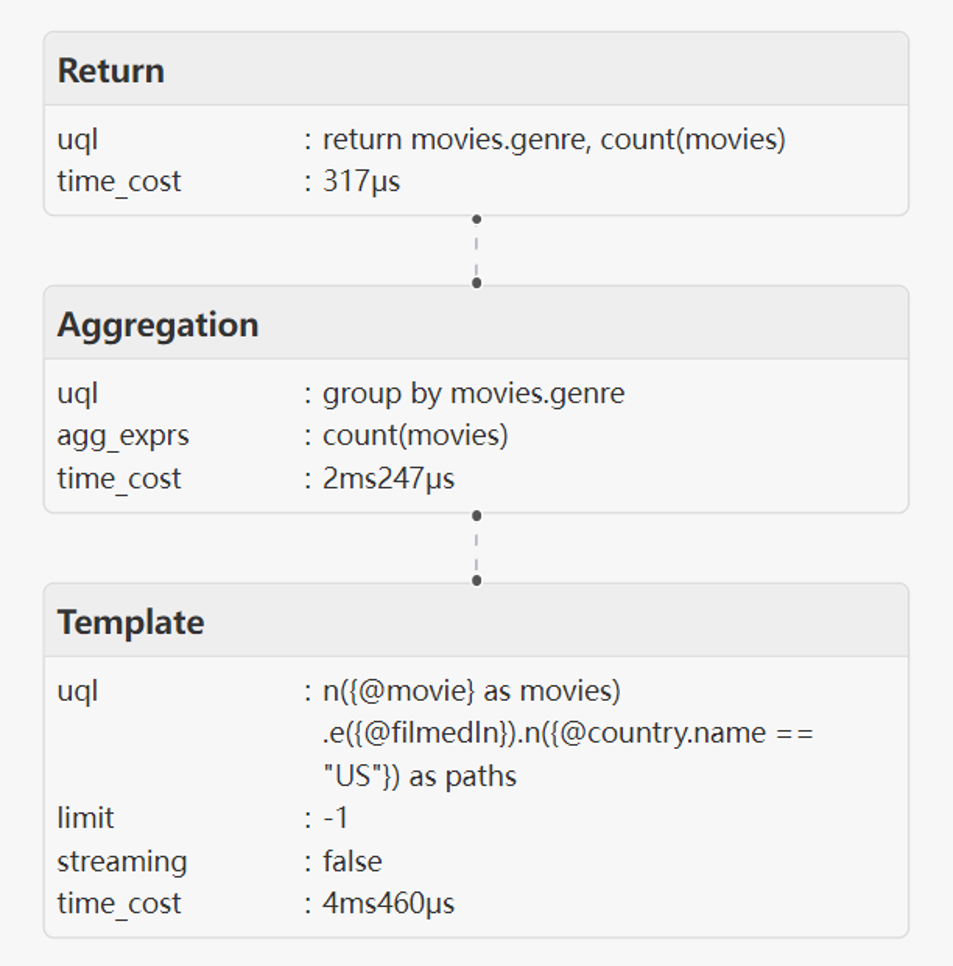Click the limit value -1
This screenshot has width=953, height=966.
(x=336, y=818)
